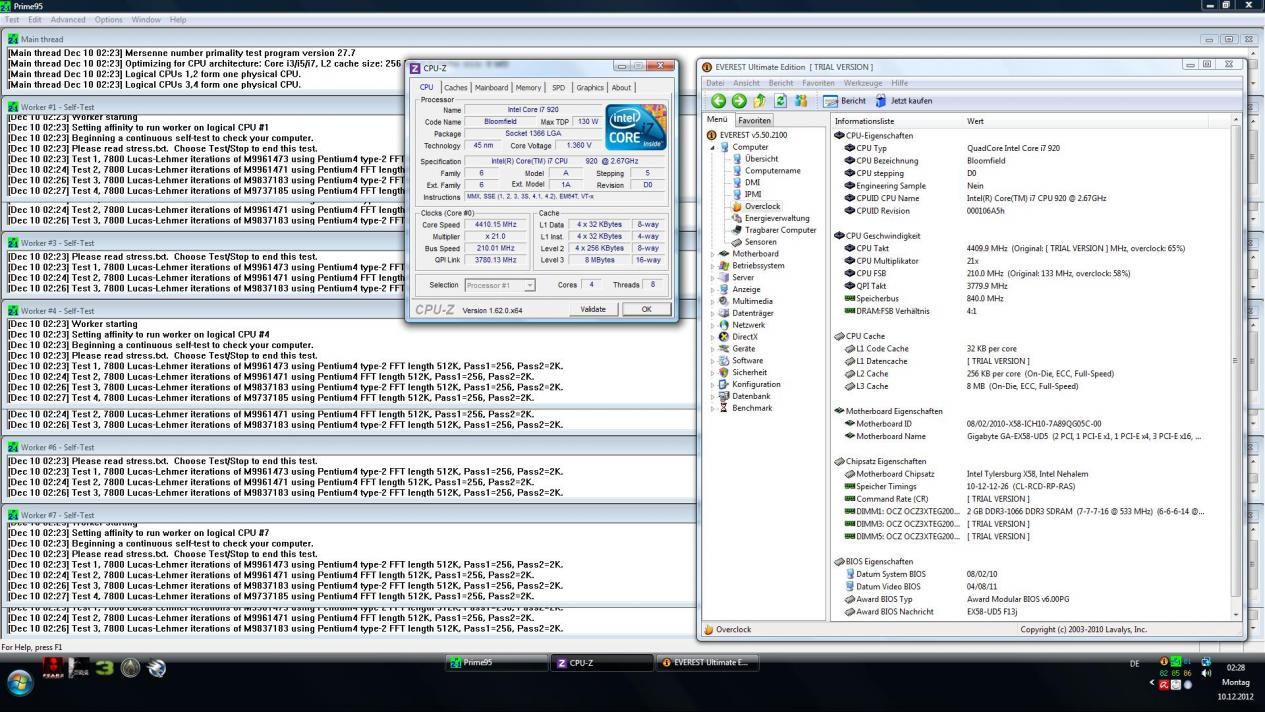Open the Ansicht menu in EVEREST
Viewport: 1265px width, 712px height.
[746, 83]
